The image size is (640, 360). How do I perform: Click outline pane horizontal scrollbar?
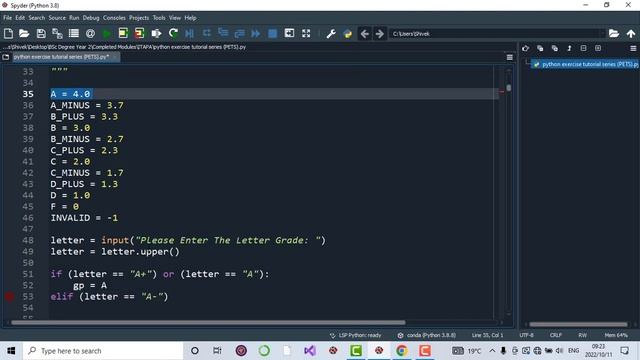[x=578, y=325]
